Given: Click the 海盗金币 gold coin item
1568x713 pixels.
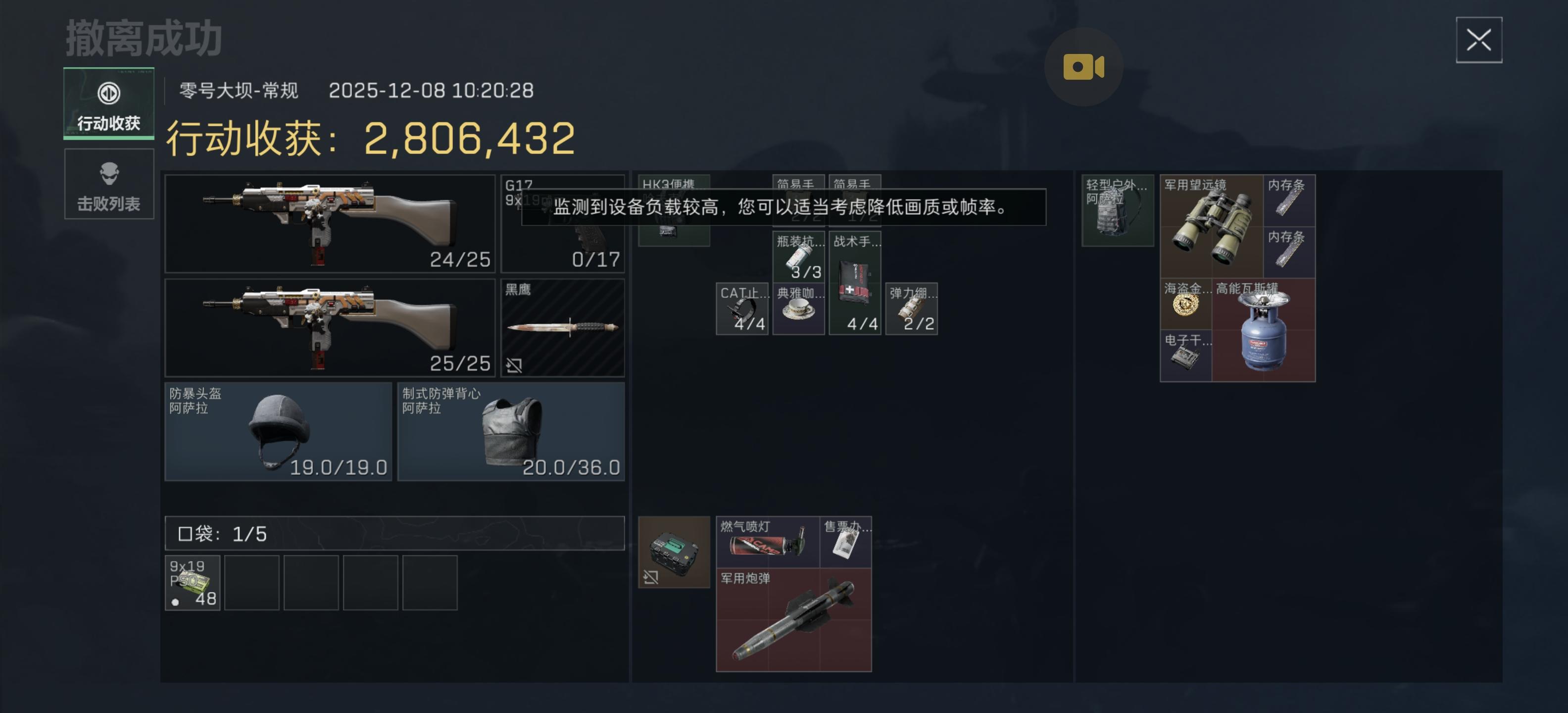Looking at the screenshot, I should (1186, 305).
